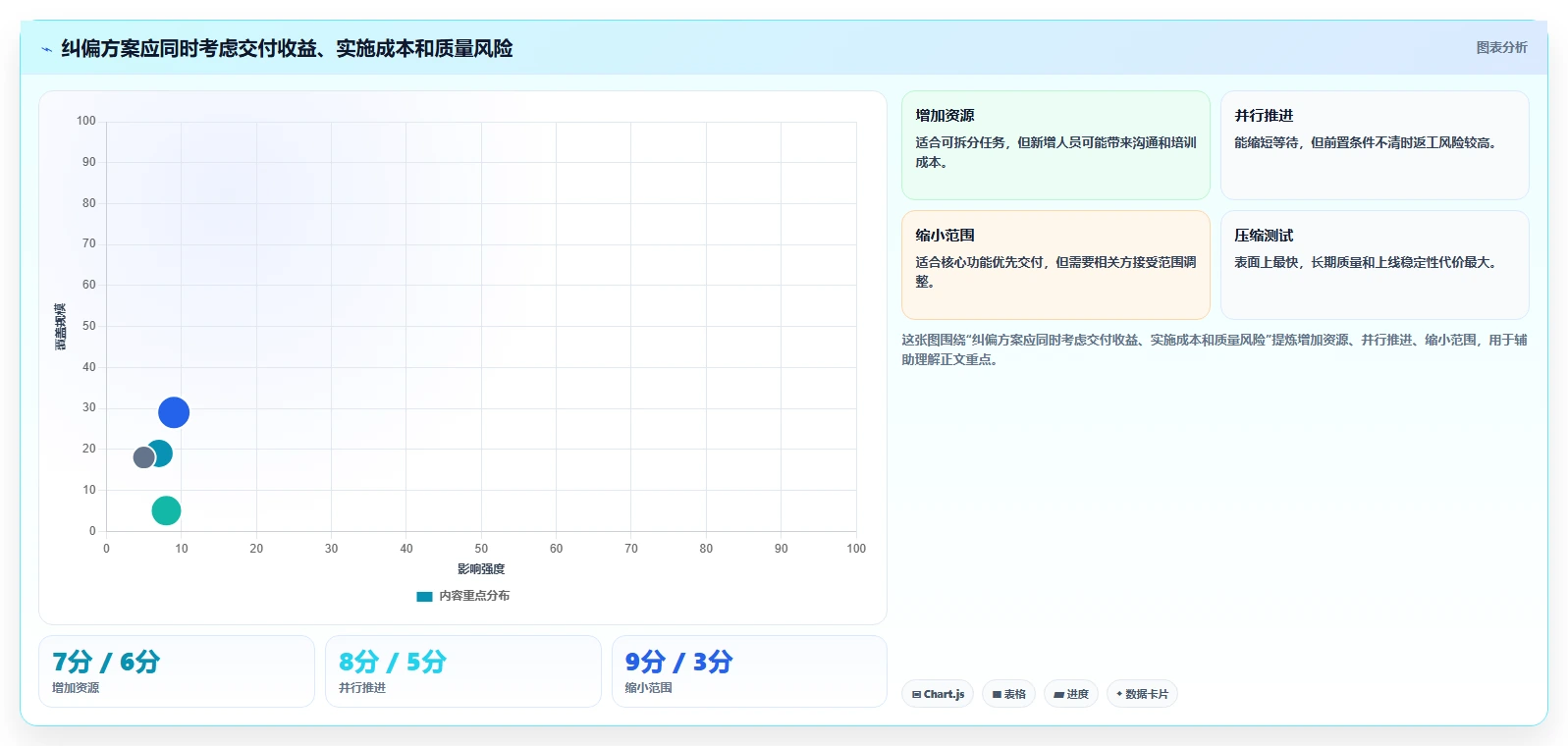Click the 能缩短等待 description text
The image size is (1568, 746).
[1366, 142]
